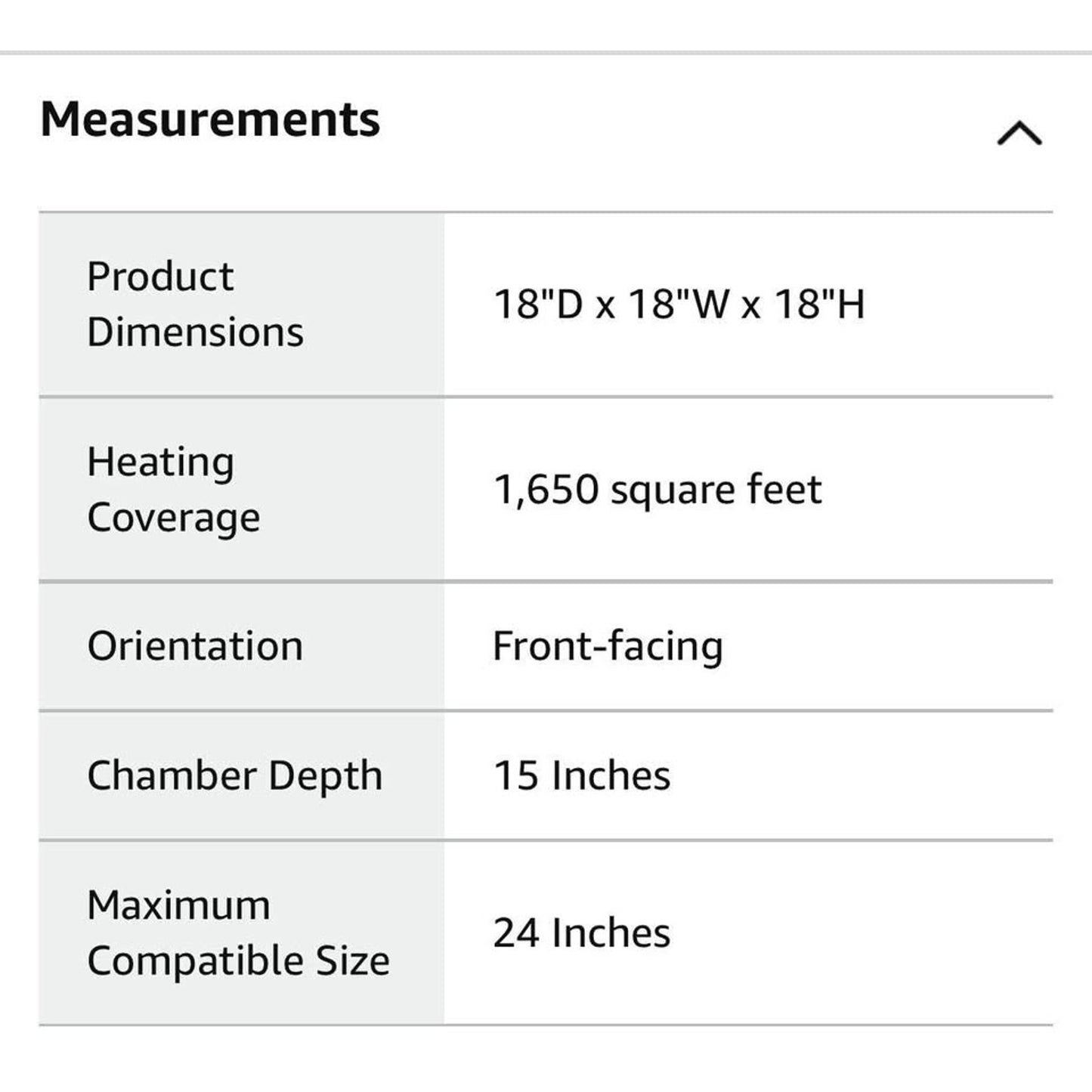
Task: Click the 24 Inches value
Action: [x=582, y=933]
